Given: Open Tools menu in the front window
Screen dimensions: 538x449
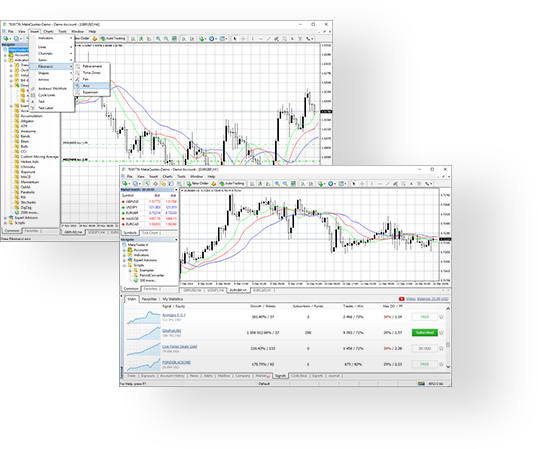Looking at the screenshot, I should point(181,176).
